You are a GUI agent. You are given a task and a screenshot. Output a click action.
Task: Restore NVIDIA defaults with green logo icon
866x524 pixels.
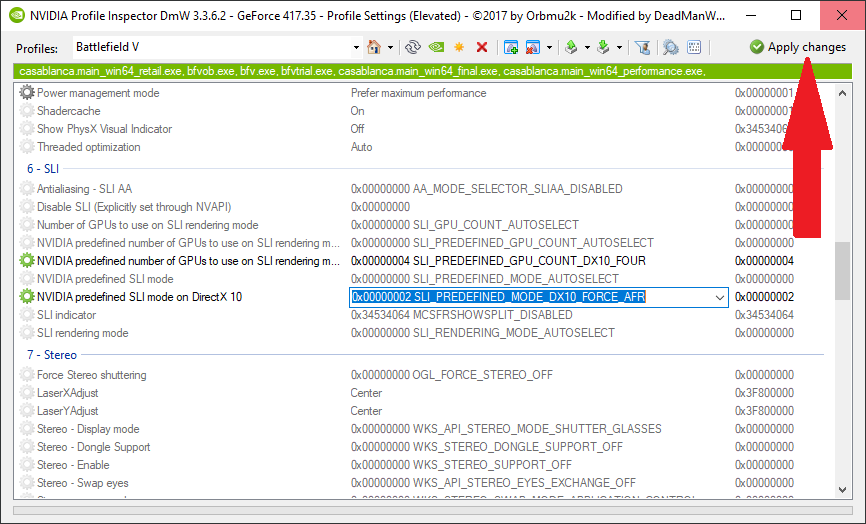[x=436, y=47]
